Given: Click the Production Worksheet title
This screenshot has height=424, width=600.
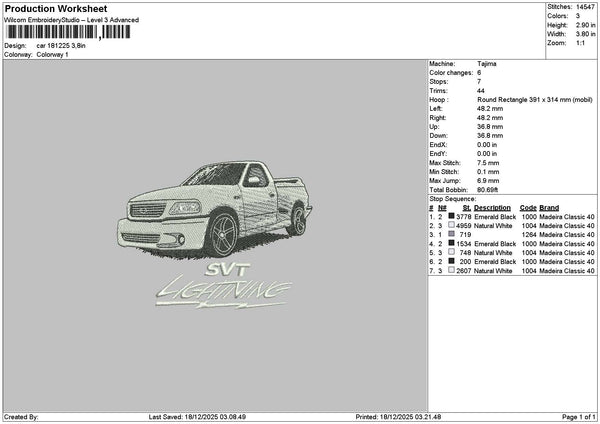Looking at the screenshot, I should pos(56,8).
